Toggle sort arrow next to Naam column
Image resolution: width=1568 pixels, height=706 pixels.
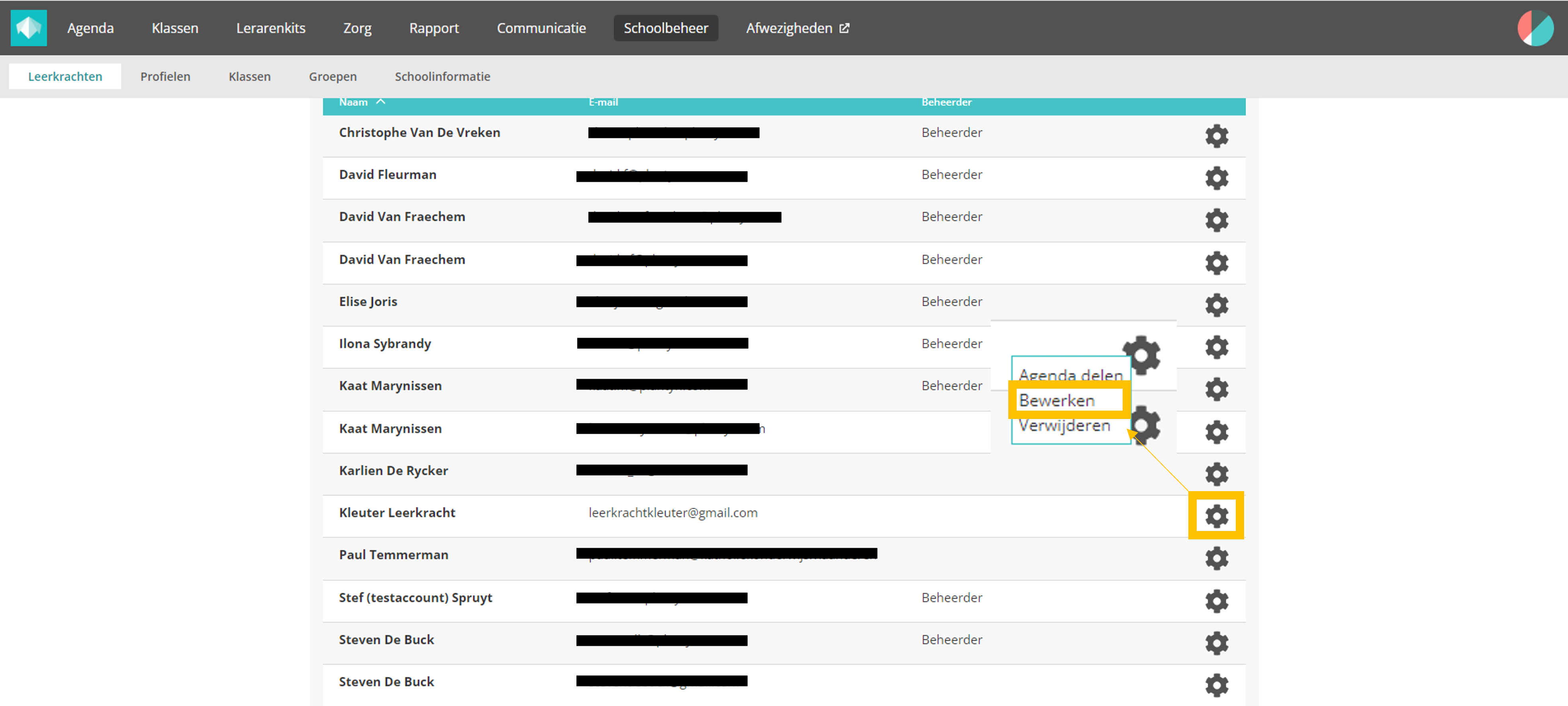click(380, 102)
